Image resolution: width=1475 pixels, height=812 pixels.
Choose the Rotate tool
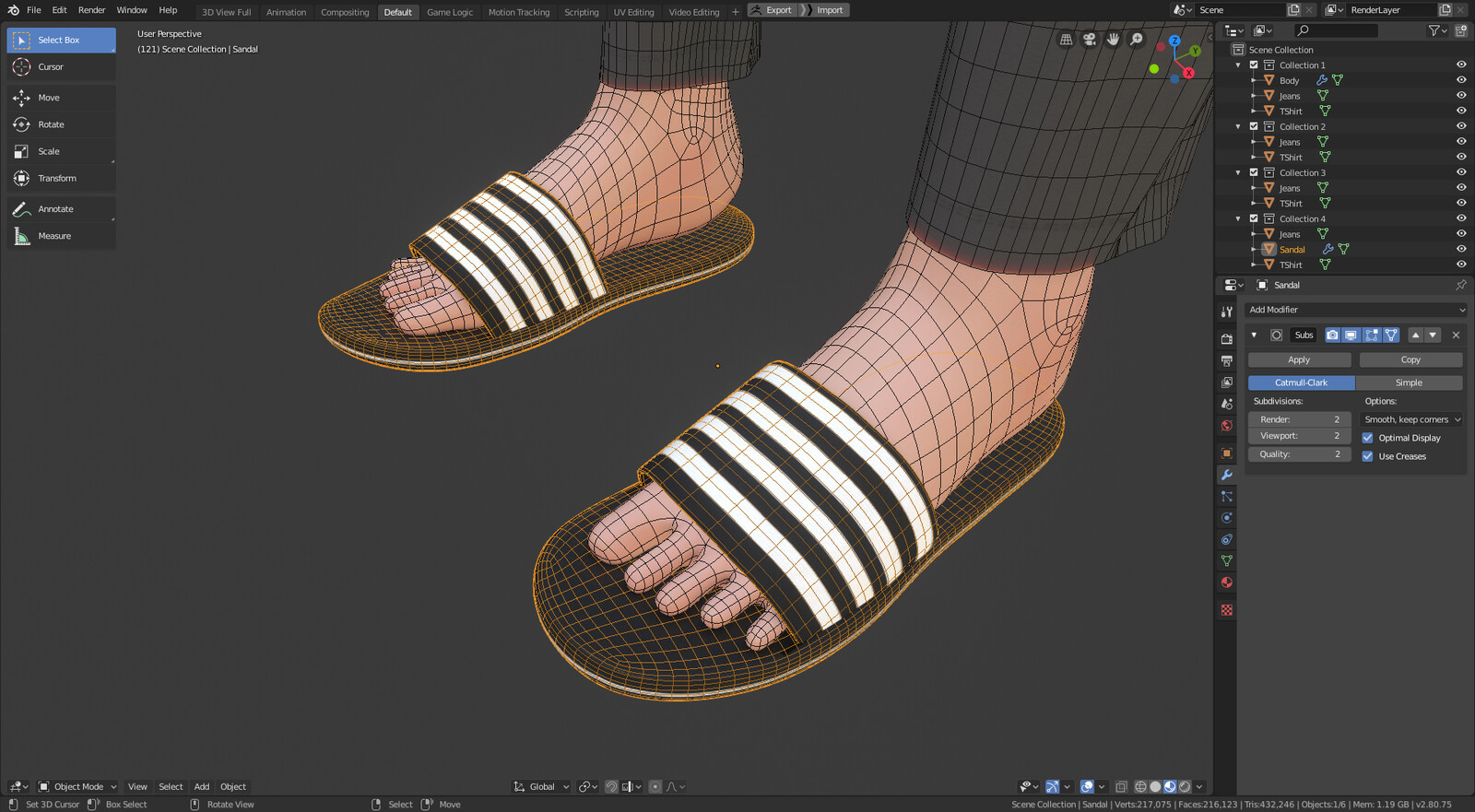click(61, 124)
